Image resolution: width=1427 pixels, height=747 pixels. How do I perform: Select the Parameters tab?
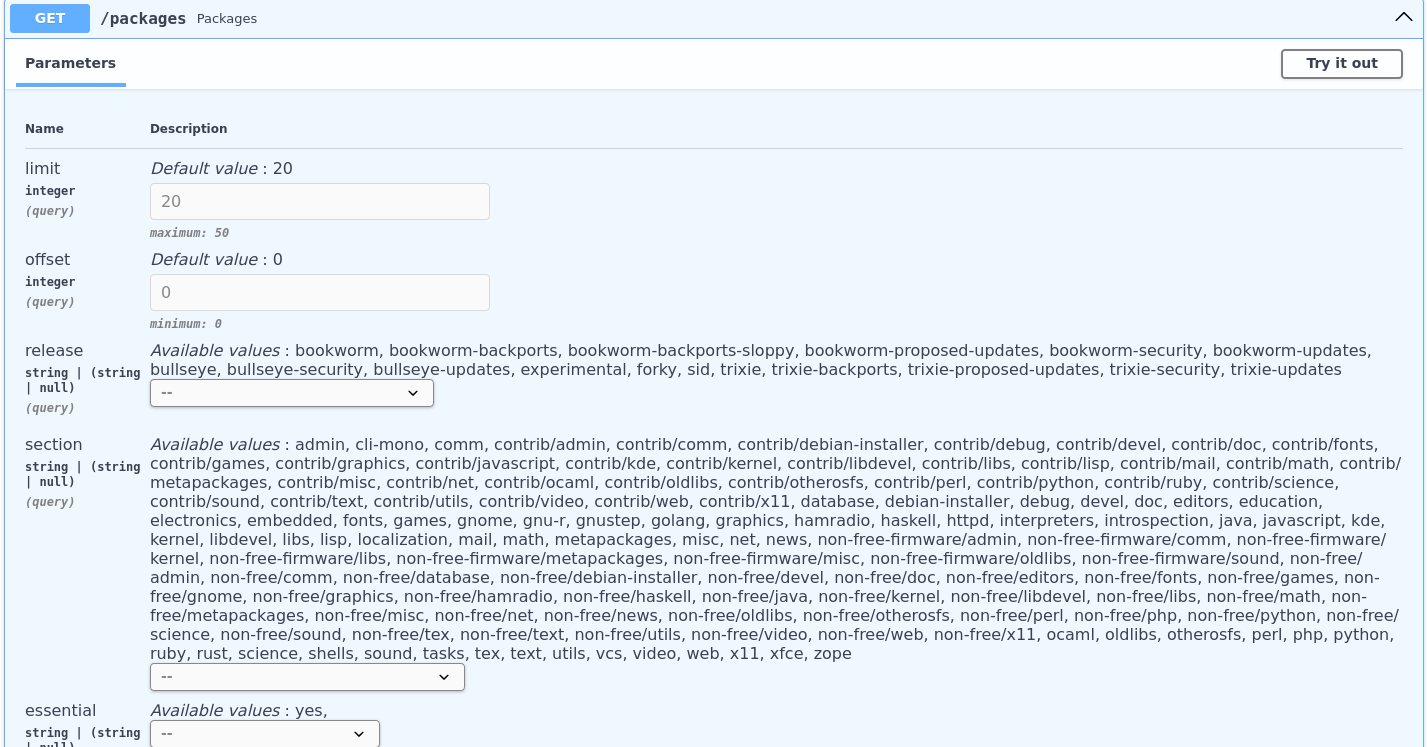point(70,62)
